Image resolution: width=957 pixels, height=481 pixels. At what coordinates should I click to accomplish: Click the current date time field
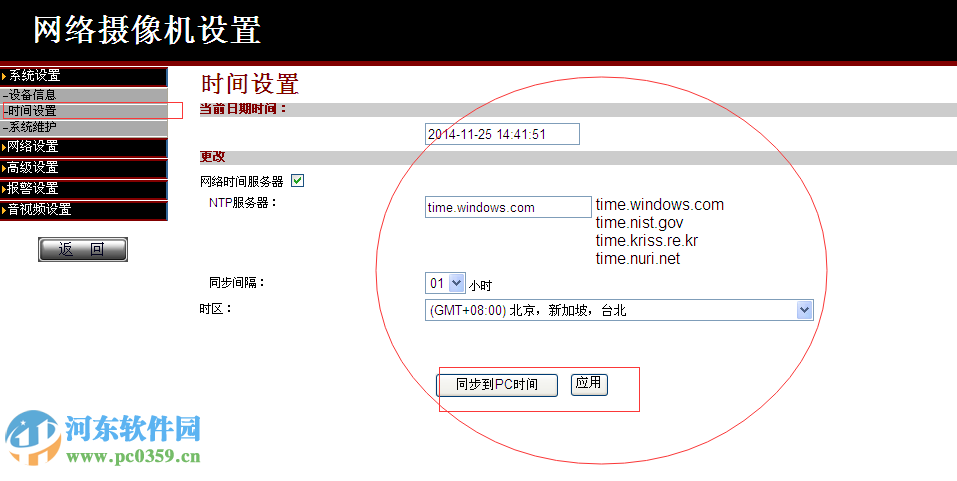tap(502, 134)
